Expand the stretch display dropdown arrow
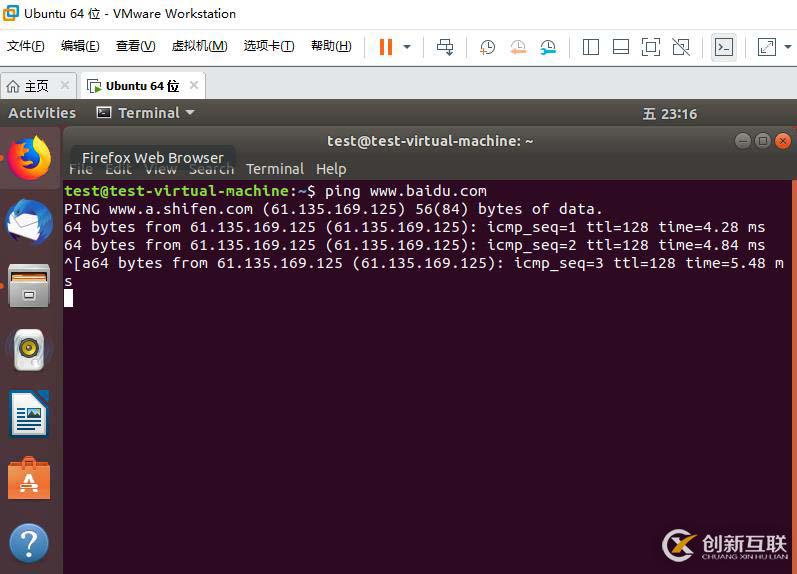 788,47
